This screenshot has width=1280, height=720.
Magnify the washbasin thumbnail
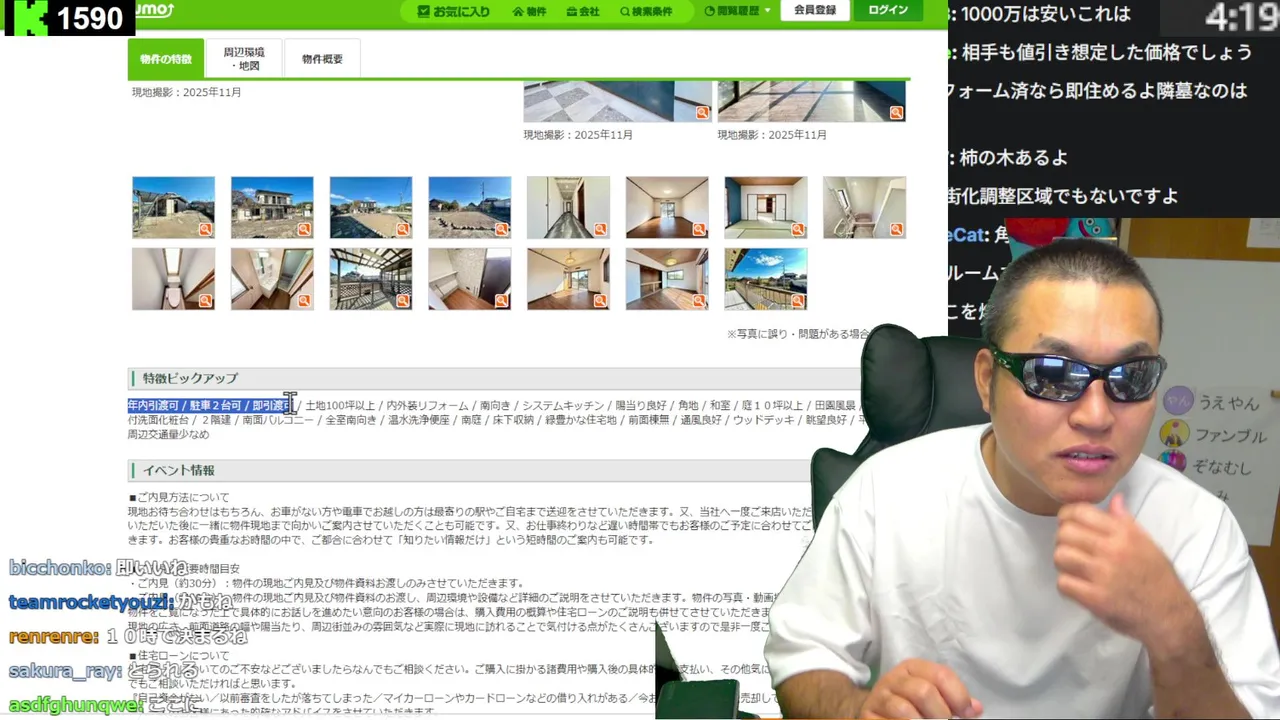(x=304, y=301)
